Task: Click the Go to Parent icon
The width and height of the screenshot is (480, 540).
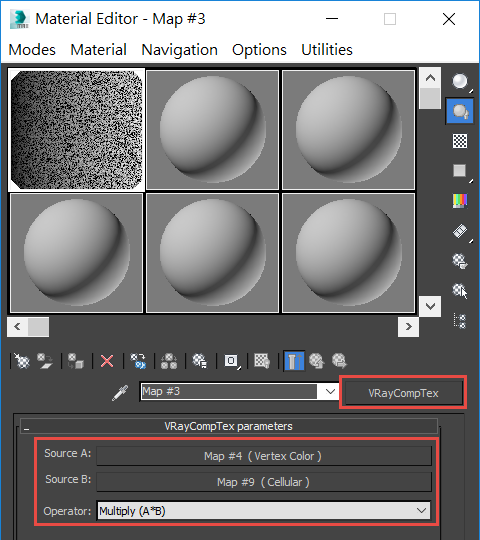Action: pyautogui.click(x=317, y=361)
